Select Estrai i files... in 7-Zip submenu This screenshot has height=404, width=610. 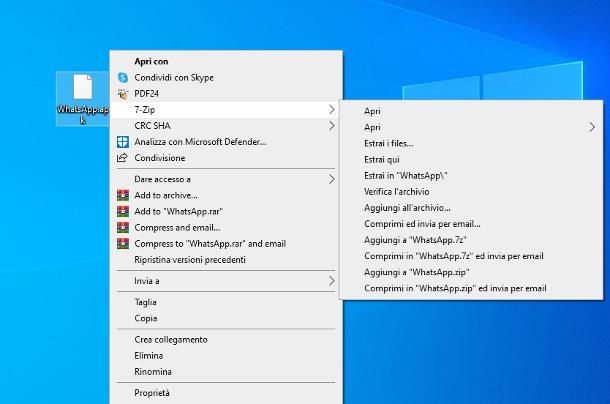pos(471,143)
